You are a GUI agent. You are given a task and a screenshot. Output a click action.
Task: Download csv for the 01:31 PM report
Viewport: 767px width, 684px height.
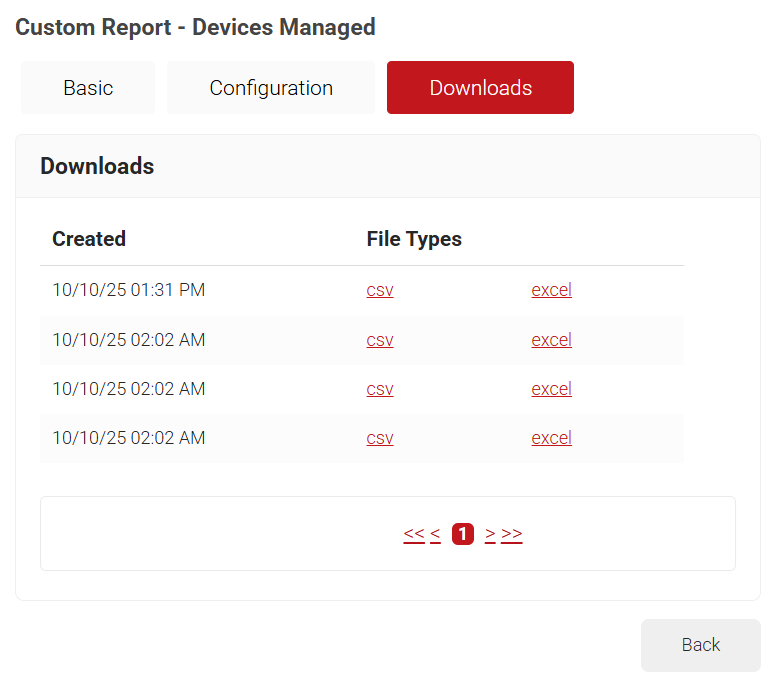[x=380, y=291]
